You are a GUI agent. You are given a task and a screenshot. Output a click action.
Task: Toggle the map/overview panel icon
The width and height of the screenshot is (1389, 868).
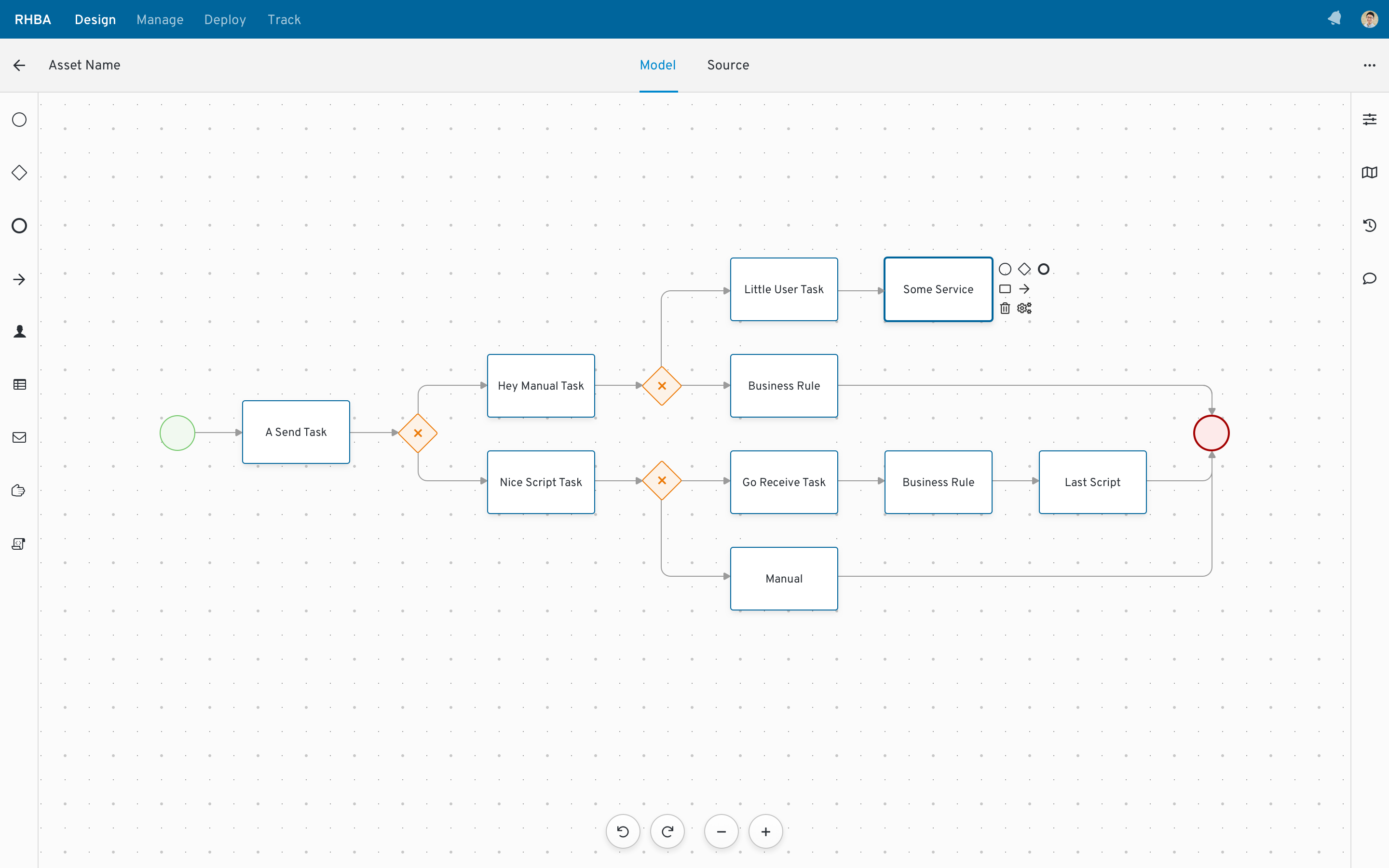1369,172
